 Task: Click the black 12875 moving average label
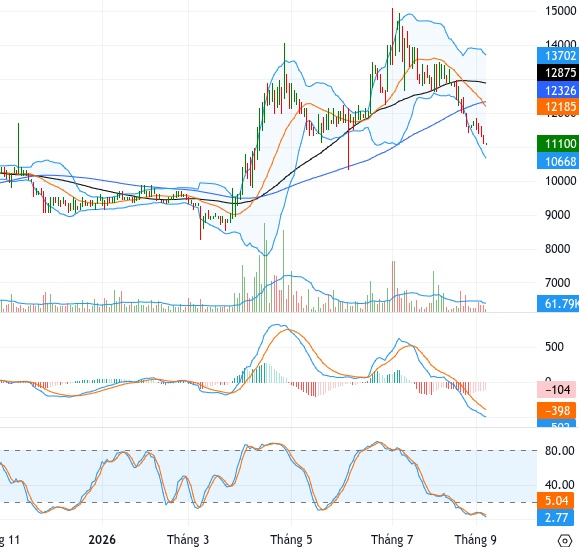tap(558, 72)
